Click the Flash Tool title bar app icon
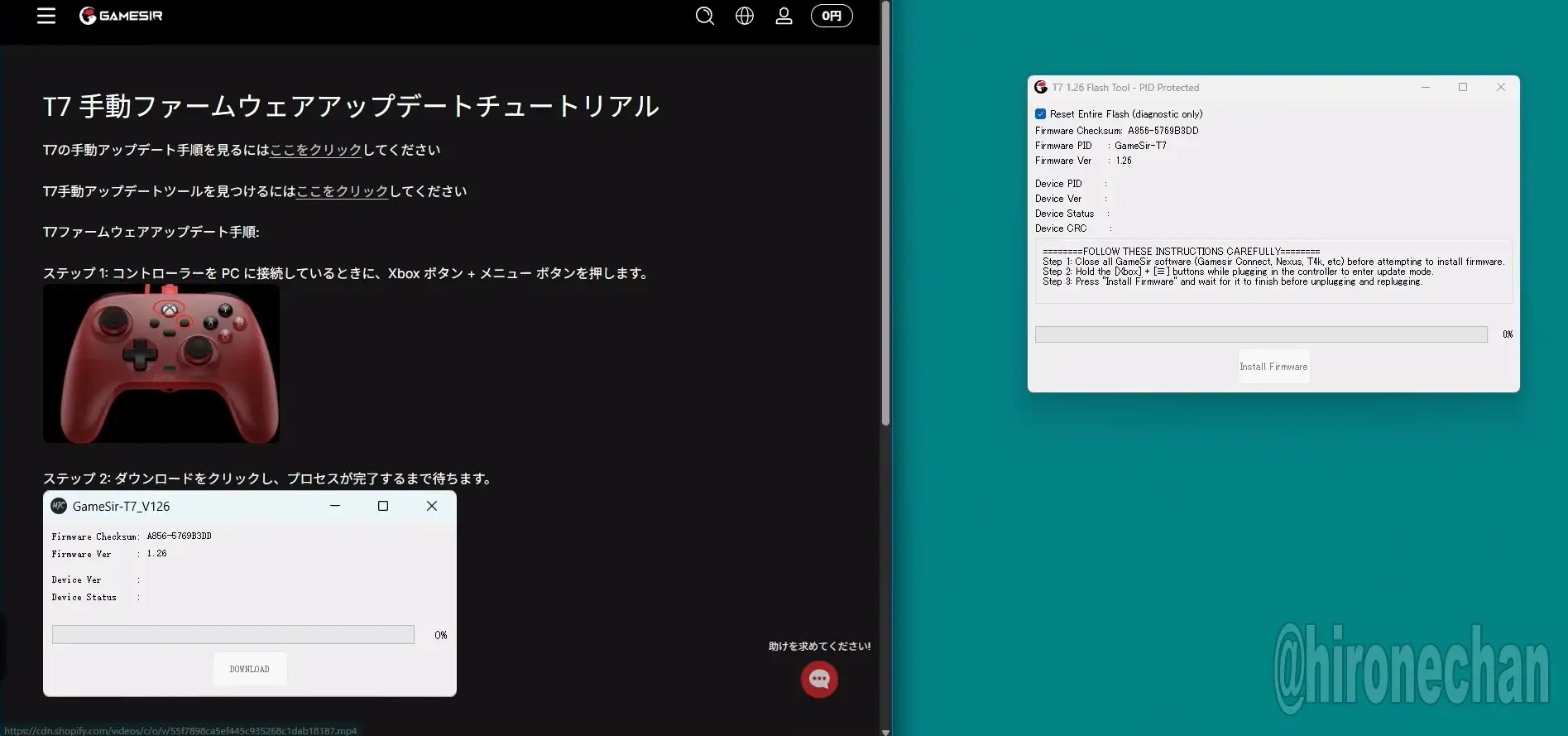1568x736 pixels. pyautogui.click(x=1041, y=88)
